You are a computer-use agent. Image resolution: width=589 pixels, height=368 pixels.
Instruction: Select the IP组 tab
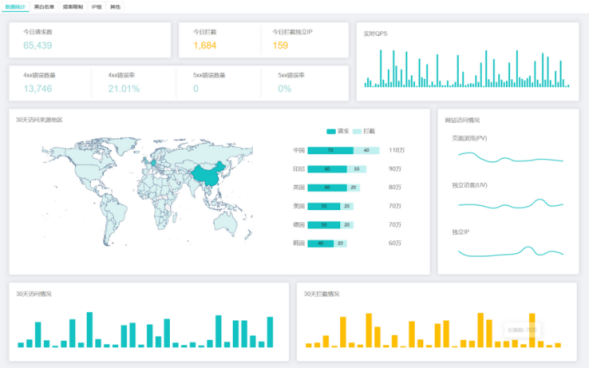click(97, 7)
